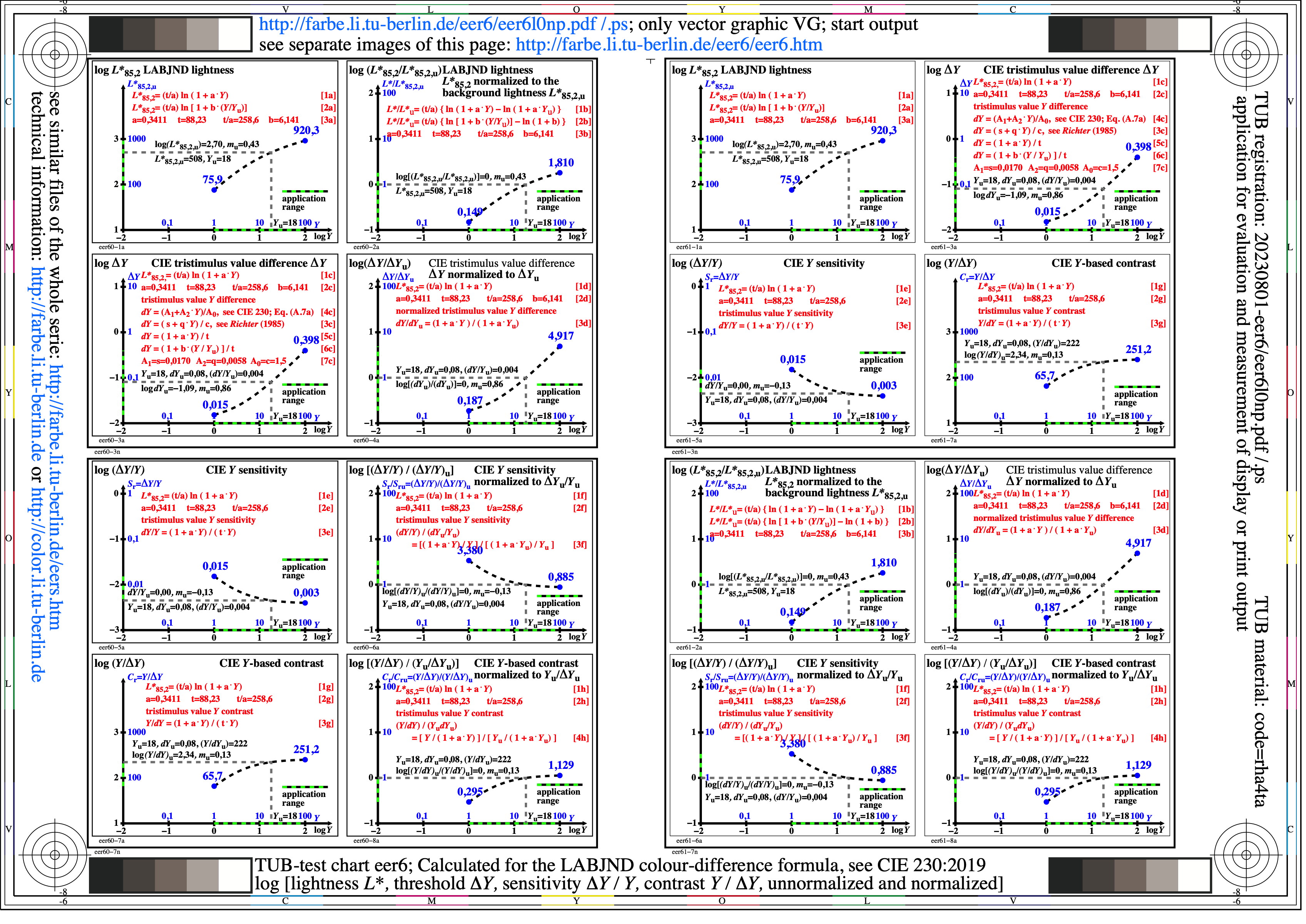Click the top-left circular registration target
This screenshot has width=1306, height=924.
(55, 55)
